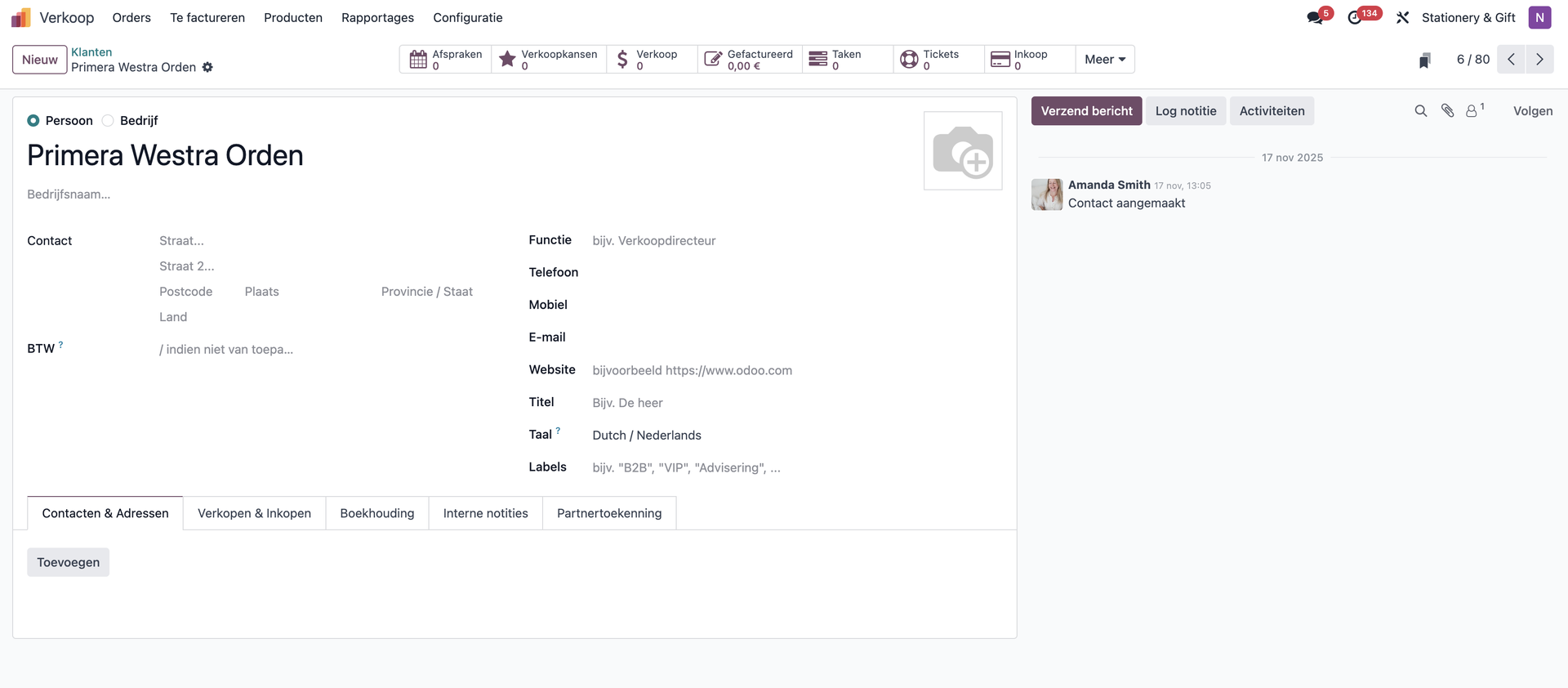The image size is (1568, 688).
Task: Select the Bedrijf radio button
Action: pyautogui.click(x=108, y=121)
